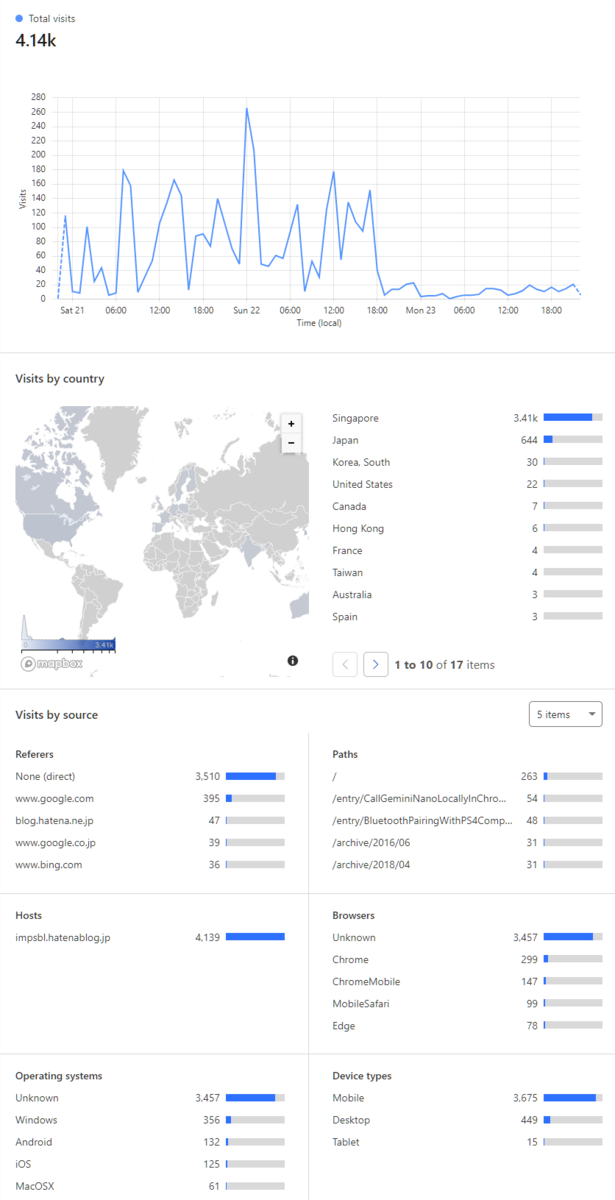The width and height of the screenshot is (615, 1200).
Task: Click the Sat 21 axis label
Action: (x=72, y=310)
